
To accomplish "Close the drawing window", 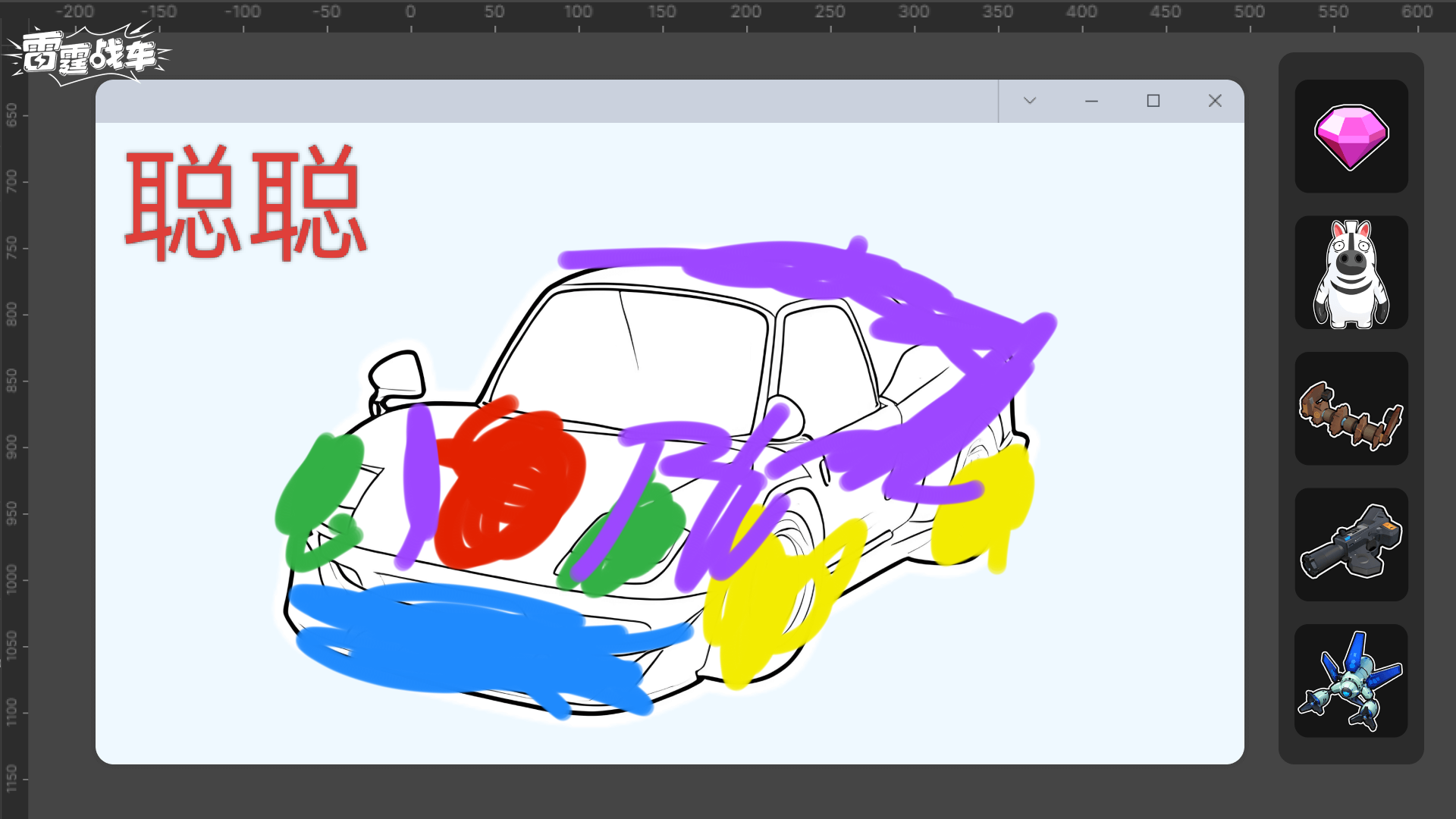I will point(1215,101).
